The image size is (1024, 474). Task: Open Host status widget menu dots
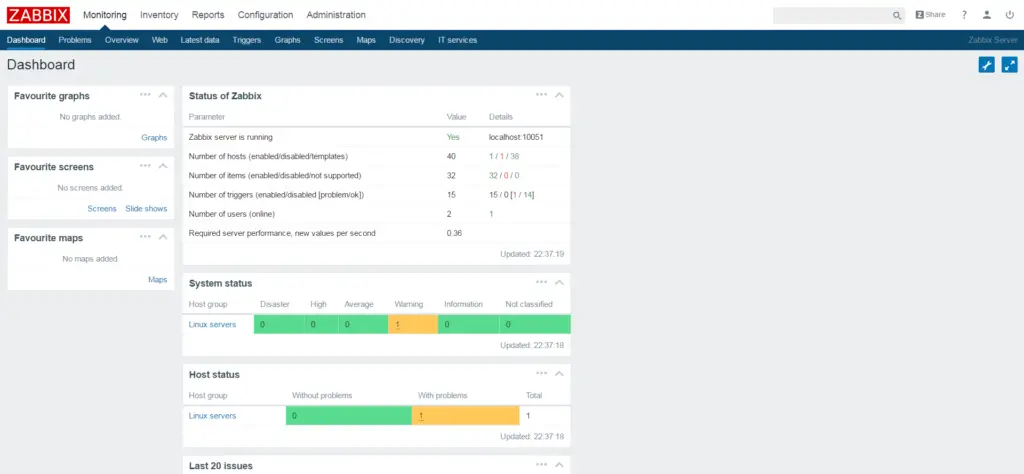pyautogui.click(x=541, y=373)
